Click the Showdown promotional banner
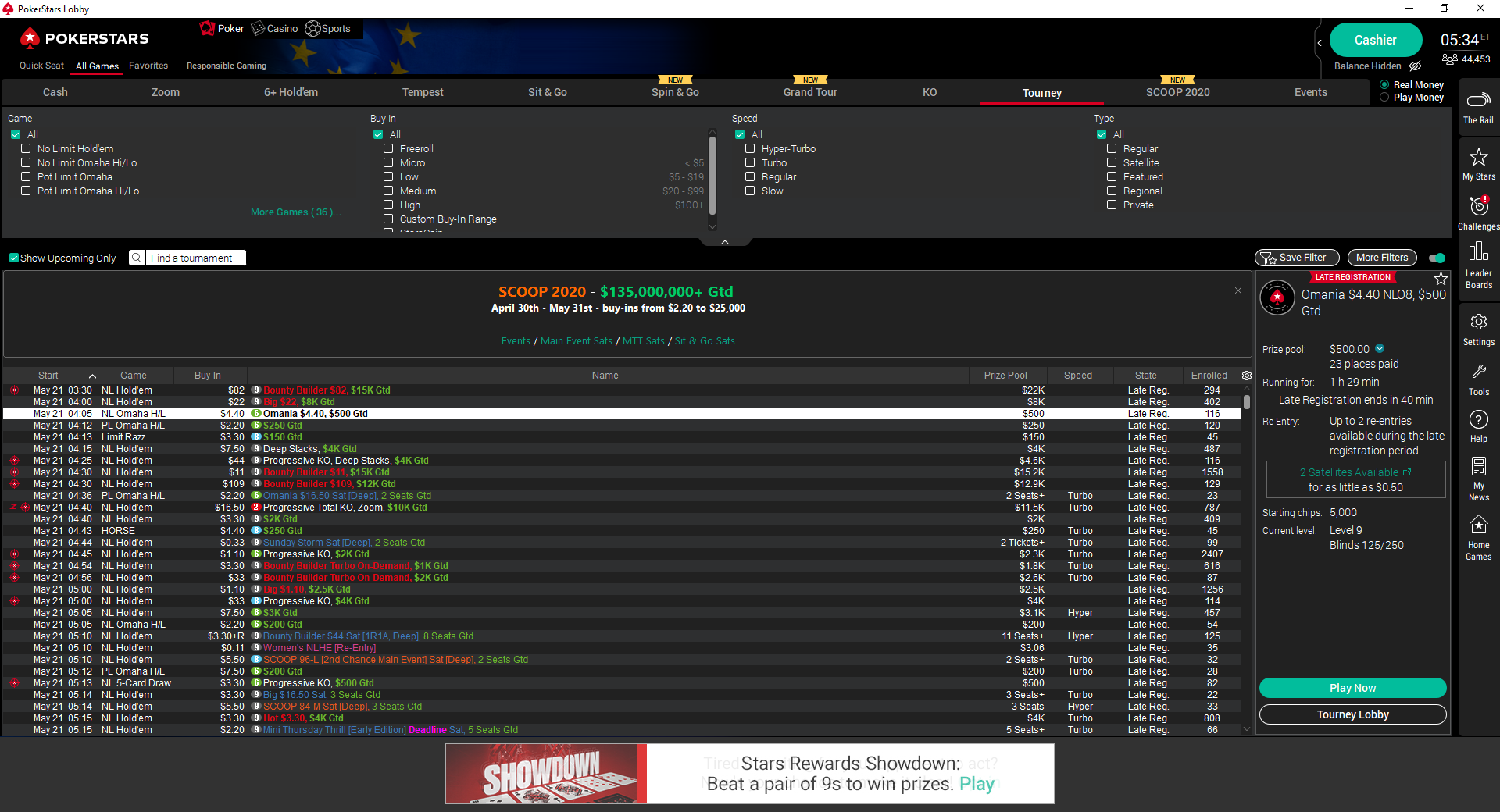This screenshot has height=812, width=1500. (x=749, y=774)
